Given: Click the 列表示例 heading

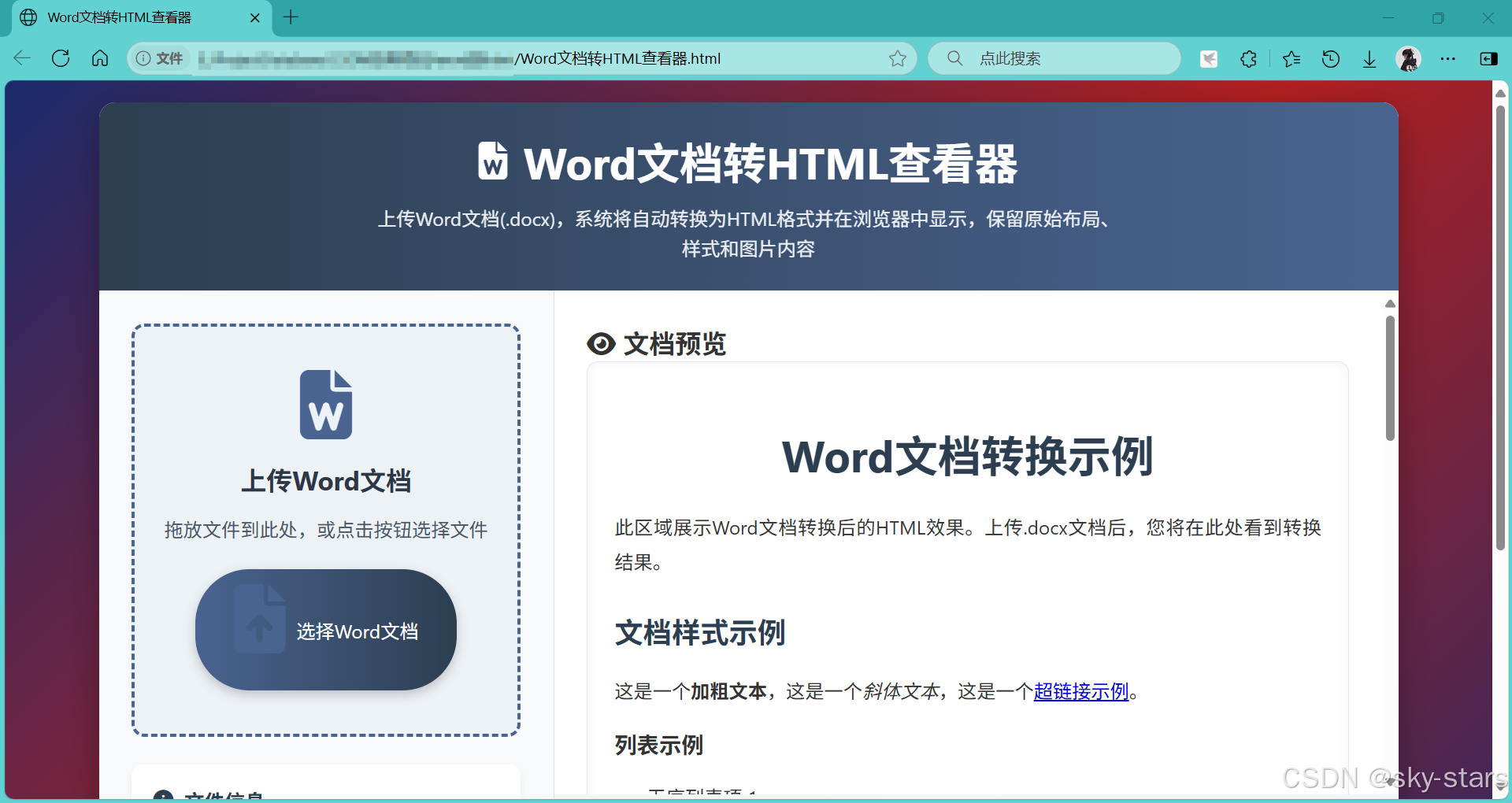Looking at the screenshot, I should pyautogui.click(x=658, y=745).
